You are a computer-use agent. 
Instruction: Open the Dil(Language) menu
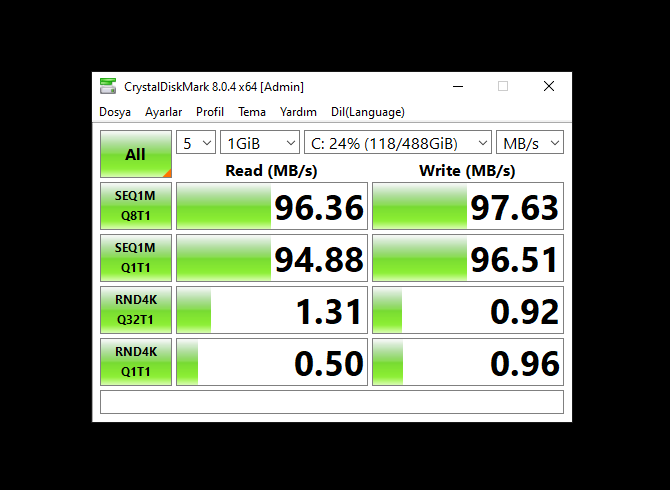coord(368,112)
